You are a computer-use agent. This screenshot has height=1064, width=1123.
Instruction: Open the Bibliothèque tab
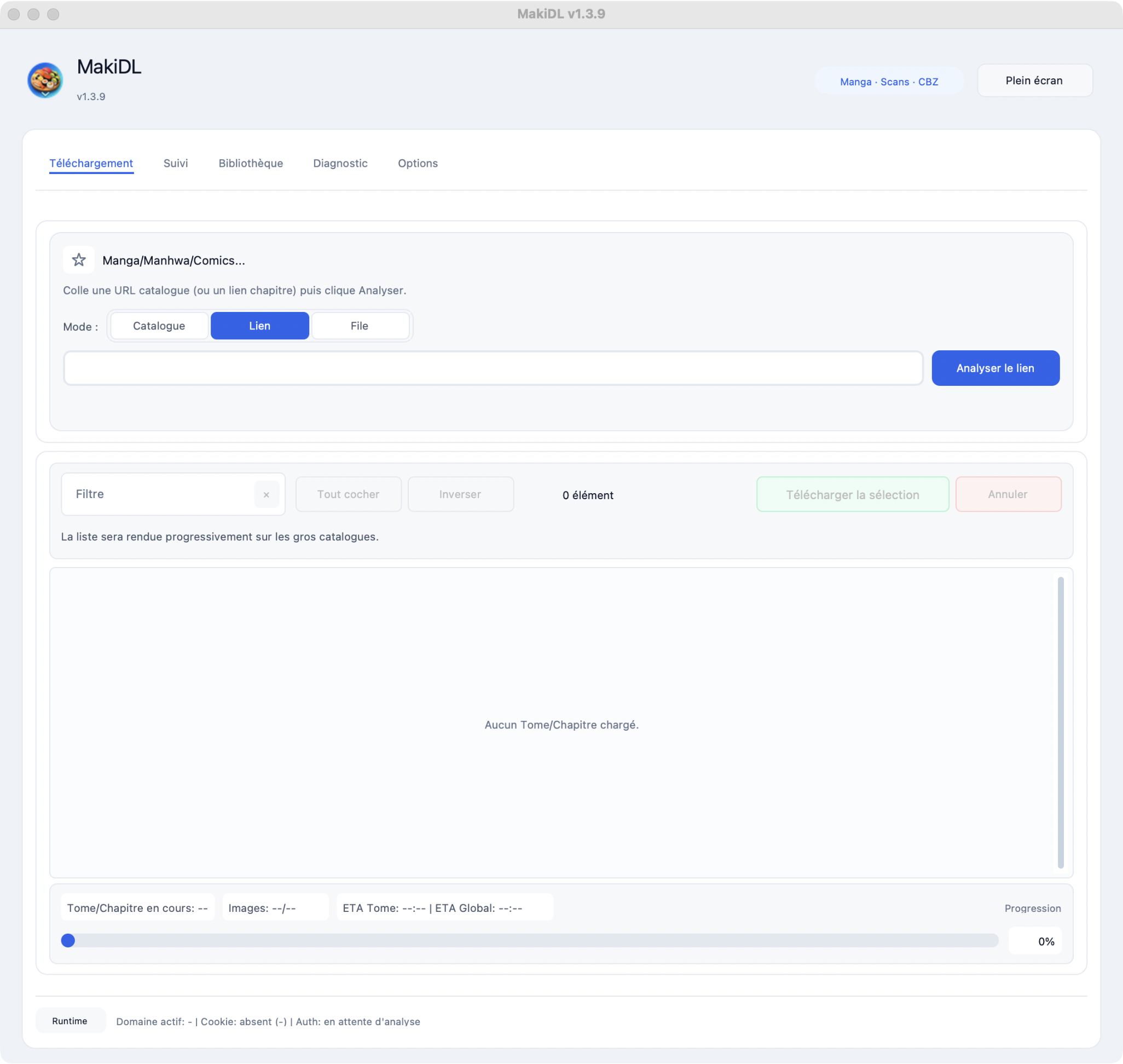coord(251,163)
